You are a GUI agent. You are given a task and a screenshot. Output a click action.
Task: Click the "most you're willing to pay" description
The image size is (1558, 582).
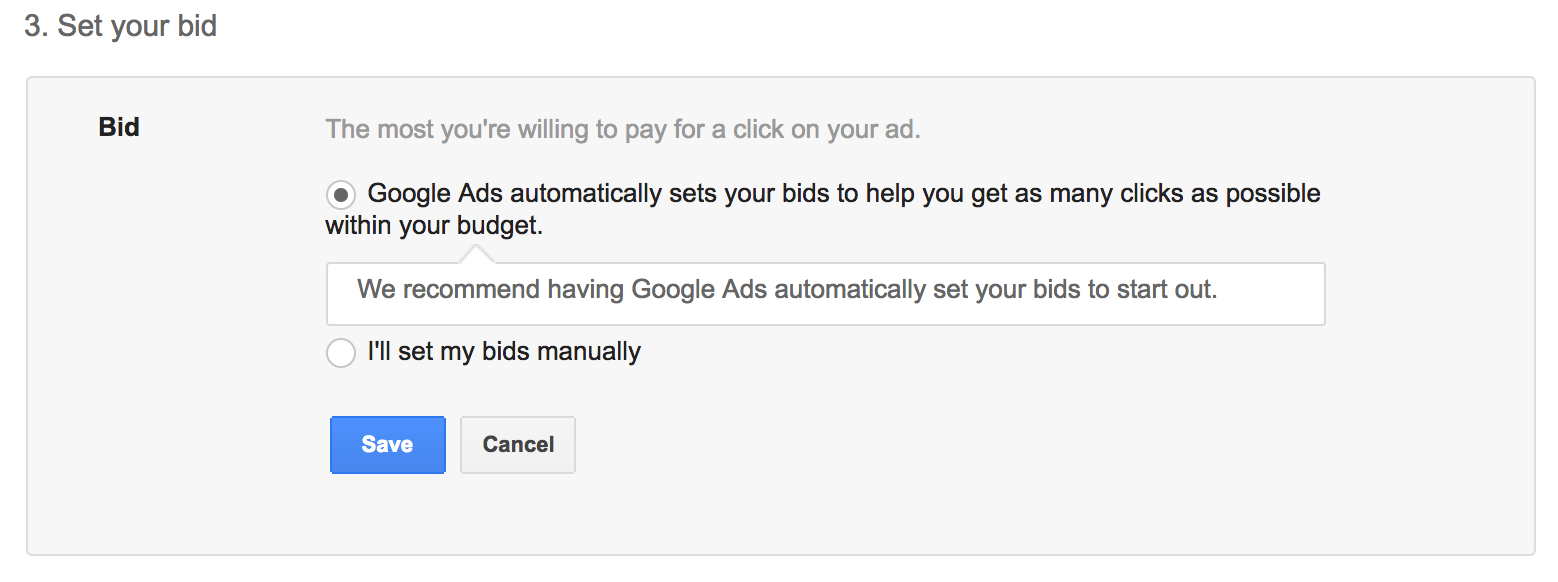[x=622, y=130]
